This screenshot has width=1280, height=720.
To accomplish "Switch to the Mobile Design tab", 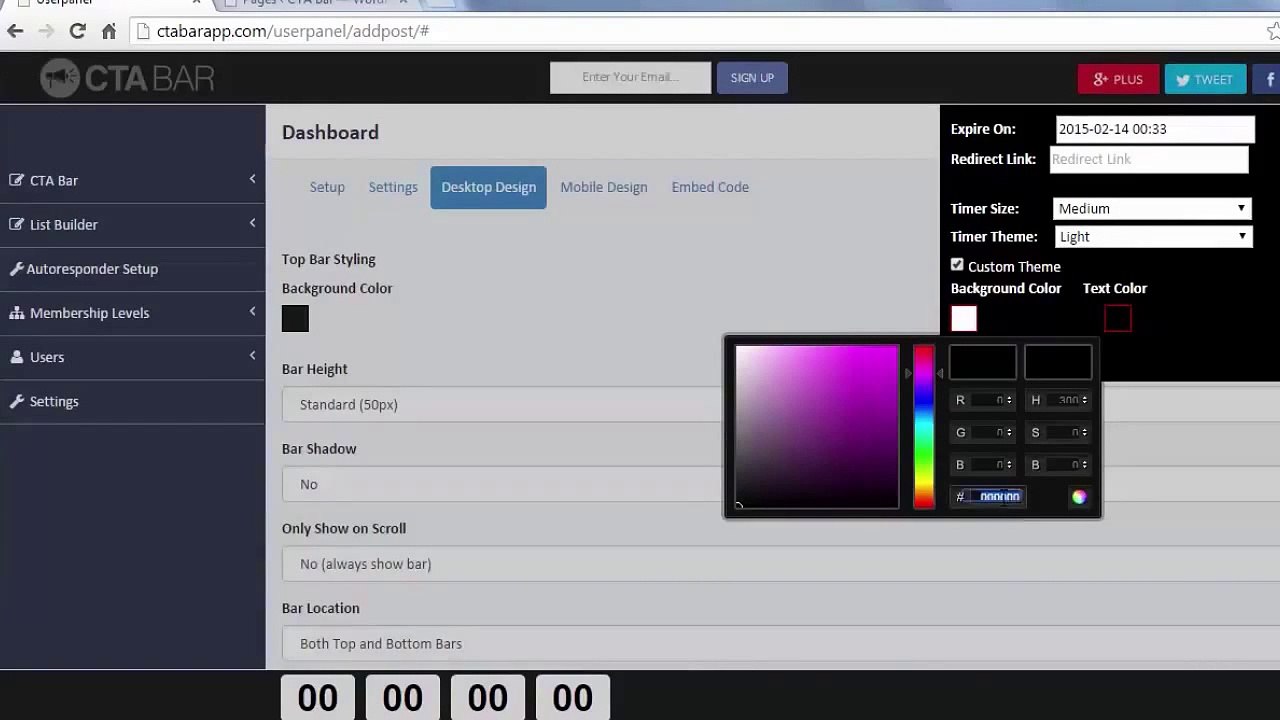I will point(604,187).
